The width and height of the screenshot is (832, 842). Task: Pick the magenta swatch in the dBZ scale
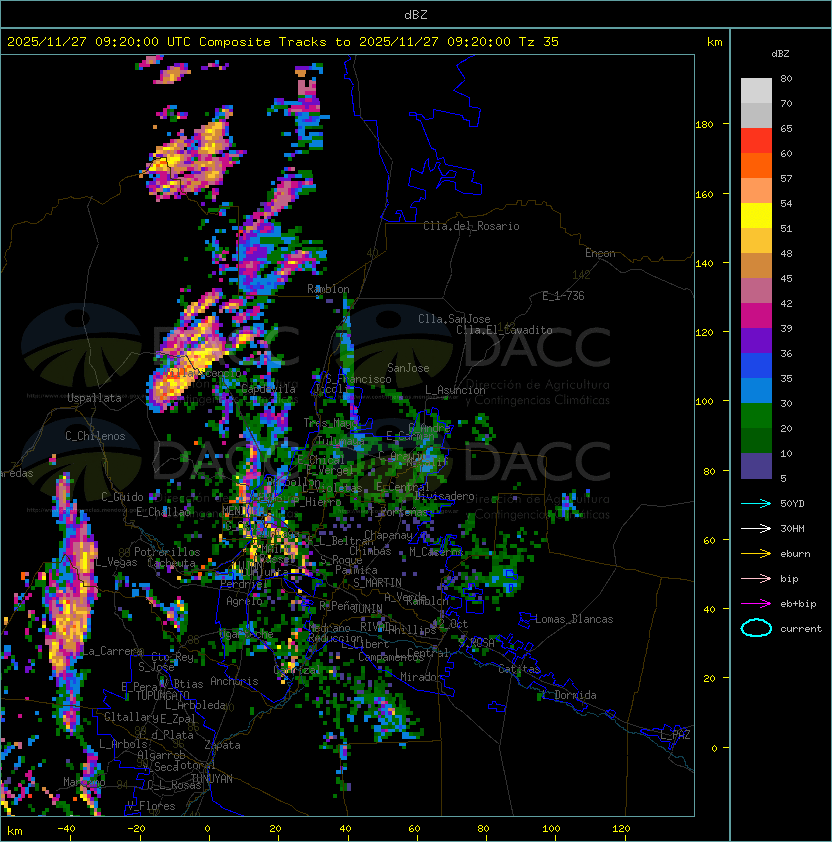(x=756, y=315)
